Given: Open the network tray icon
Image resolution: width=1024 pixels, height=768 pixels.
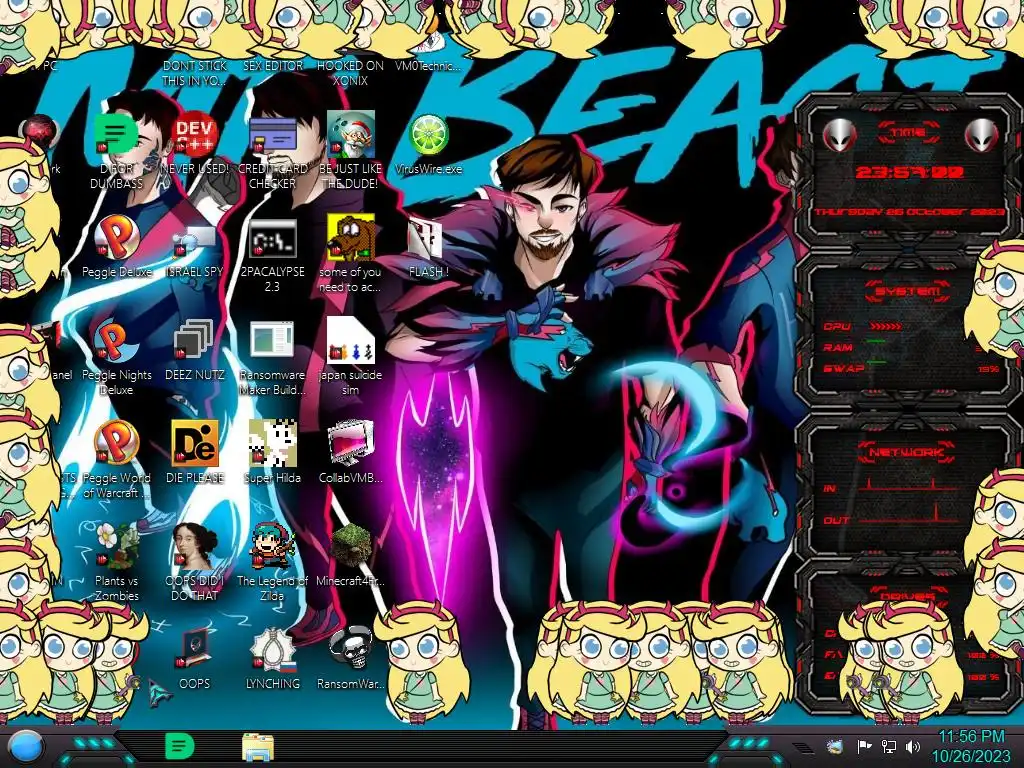Looking at the screenshot, I should pyautogui.click(x=888, y=746).
